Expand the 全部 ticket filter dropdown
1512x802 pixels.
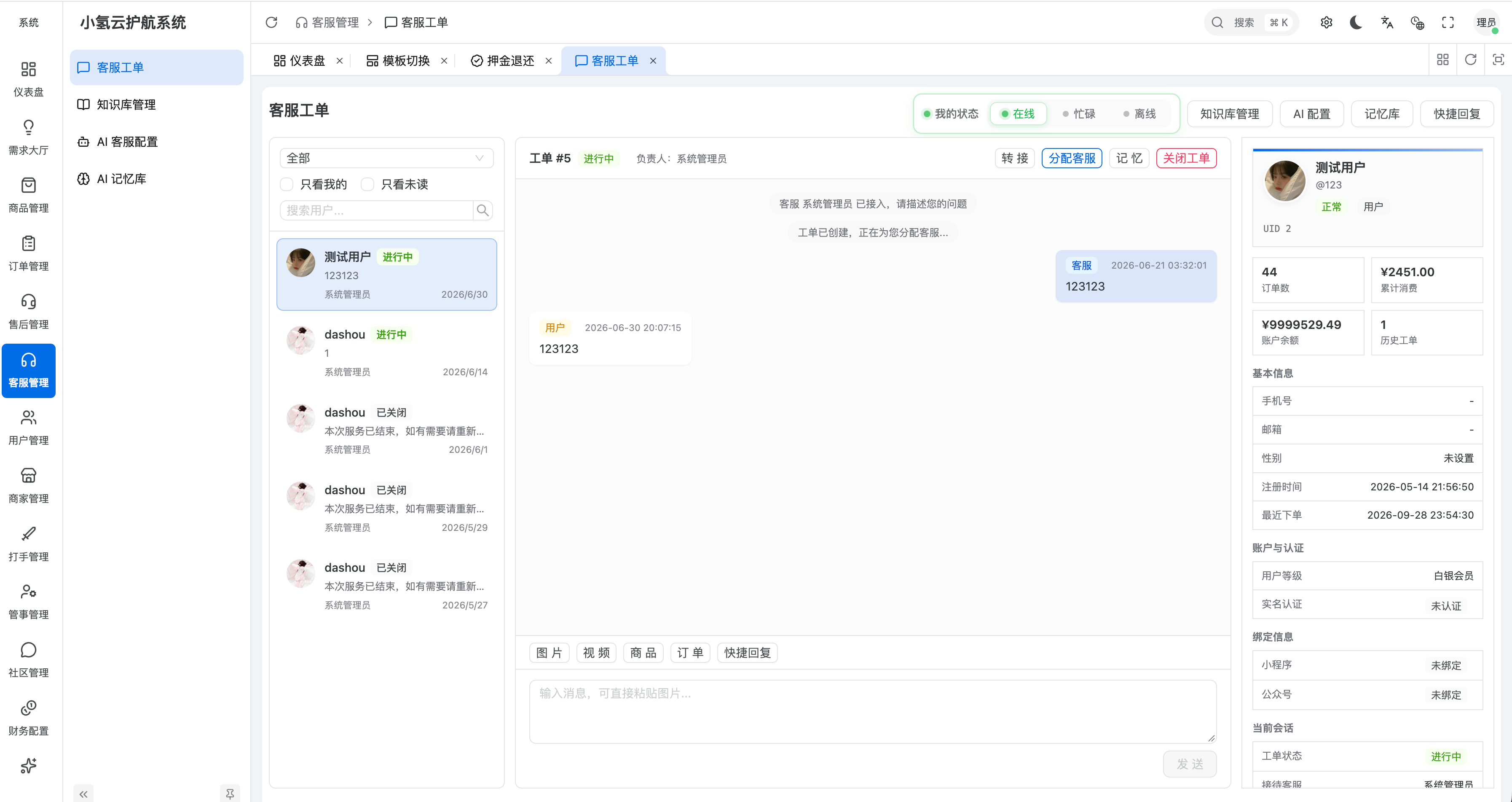(x=387, y=158)
